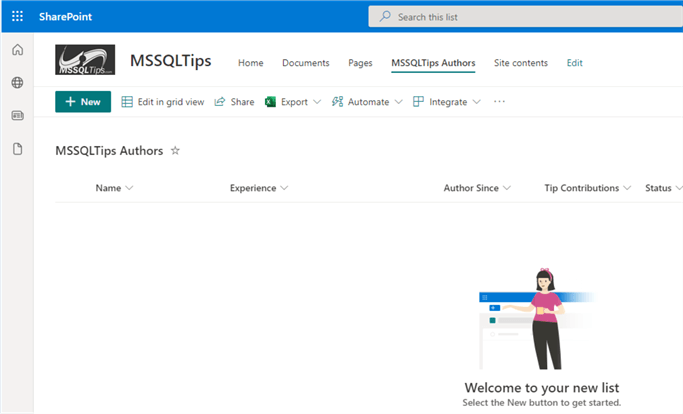Image resolution: width=683 pixels, height=414 pixels.
Task: Go to the Home navigation tab
Action: pyautogui.click(x=250, y=63)
